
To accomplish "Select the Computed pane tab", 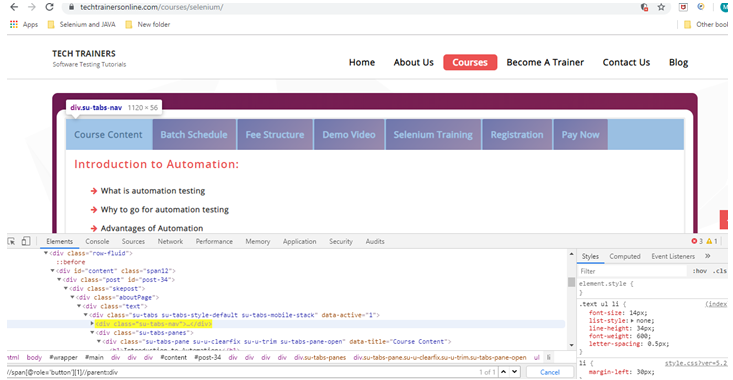I will coord(625,256).
